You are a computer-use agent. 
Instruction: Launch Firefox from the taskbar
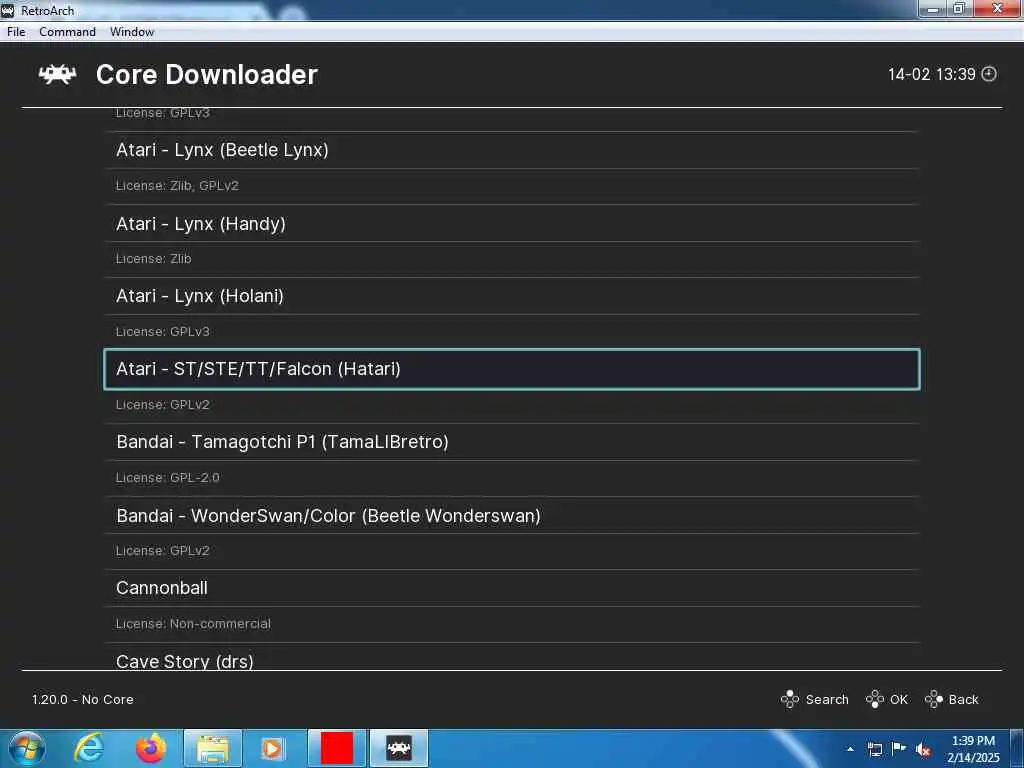pyautogui.click(x=151, y=748)
